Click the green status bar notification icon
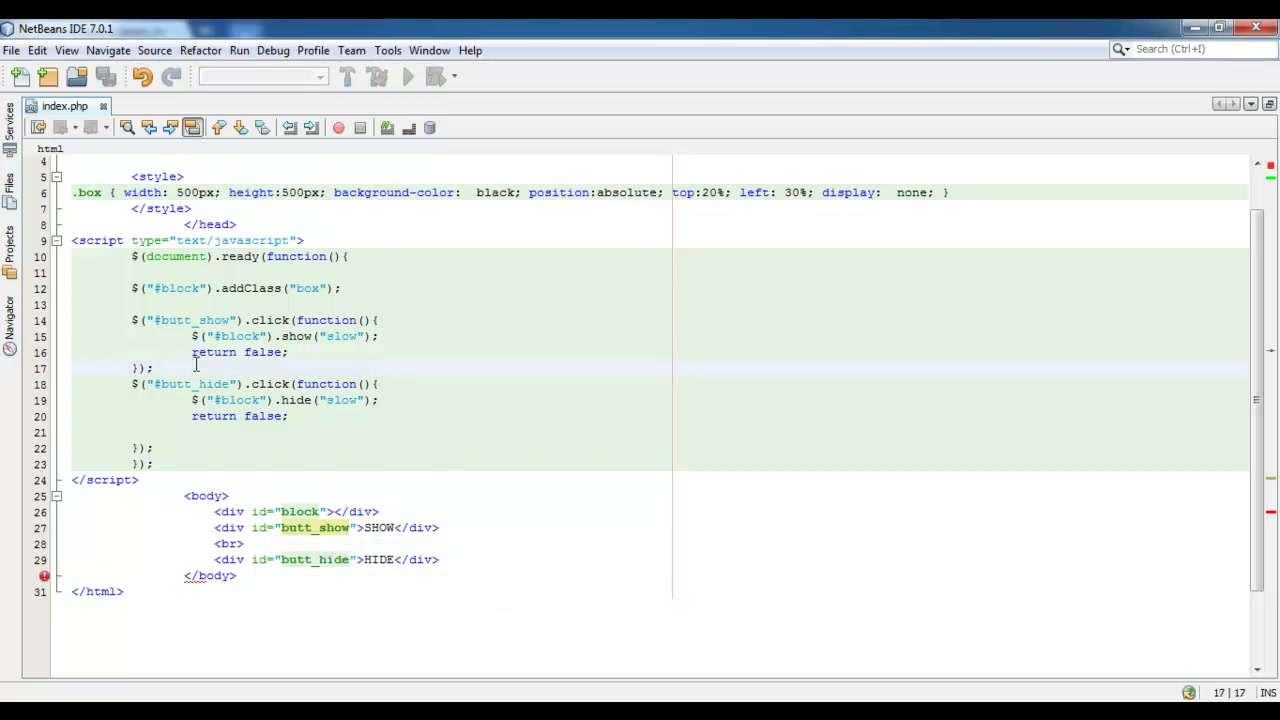This screenshot has width=1280, height=720. pos(1188,693)
